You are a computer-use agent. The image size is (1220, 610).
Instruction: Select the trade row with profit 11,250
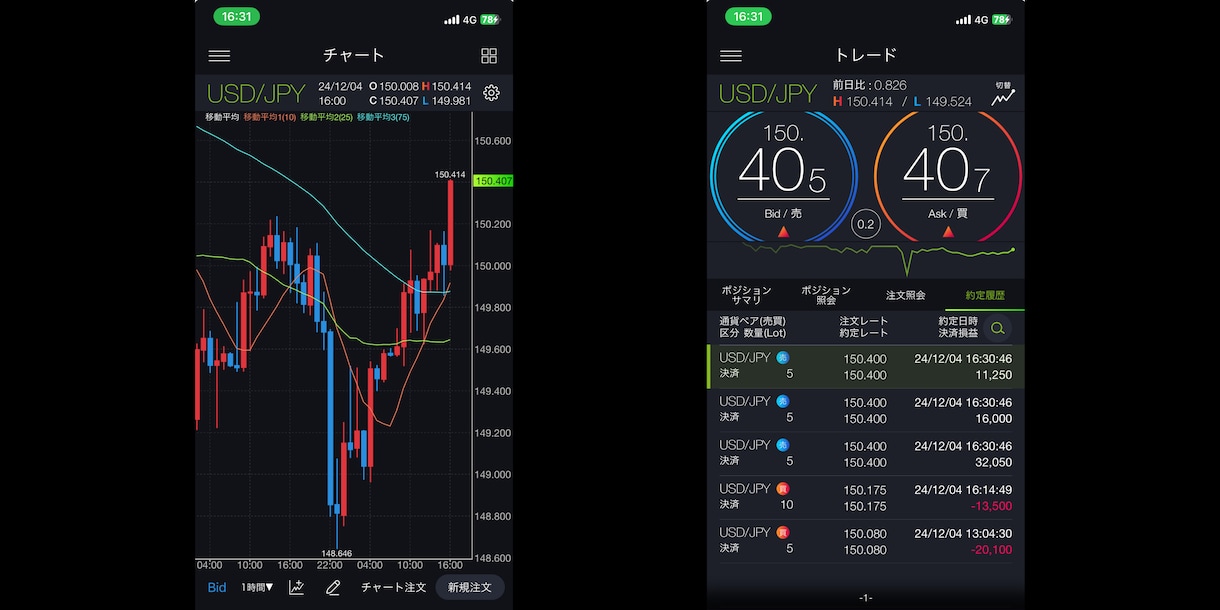[x=866, y=366]
